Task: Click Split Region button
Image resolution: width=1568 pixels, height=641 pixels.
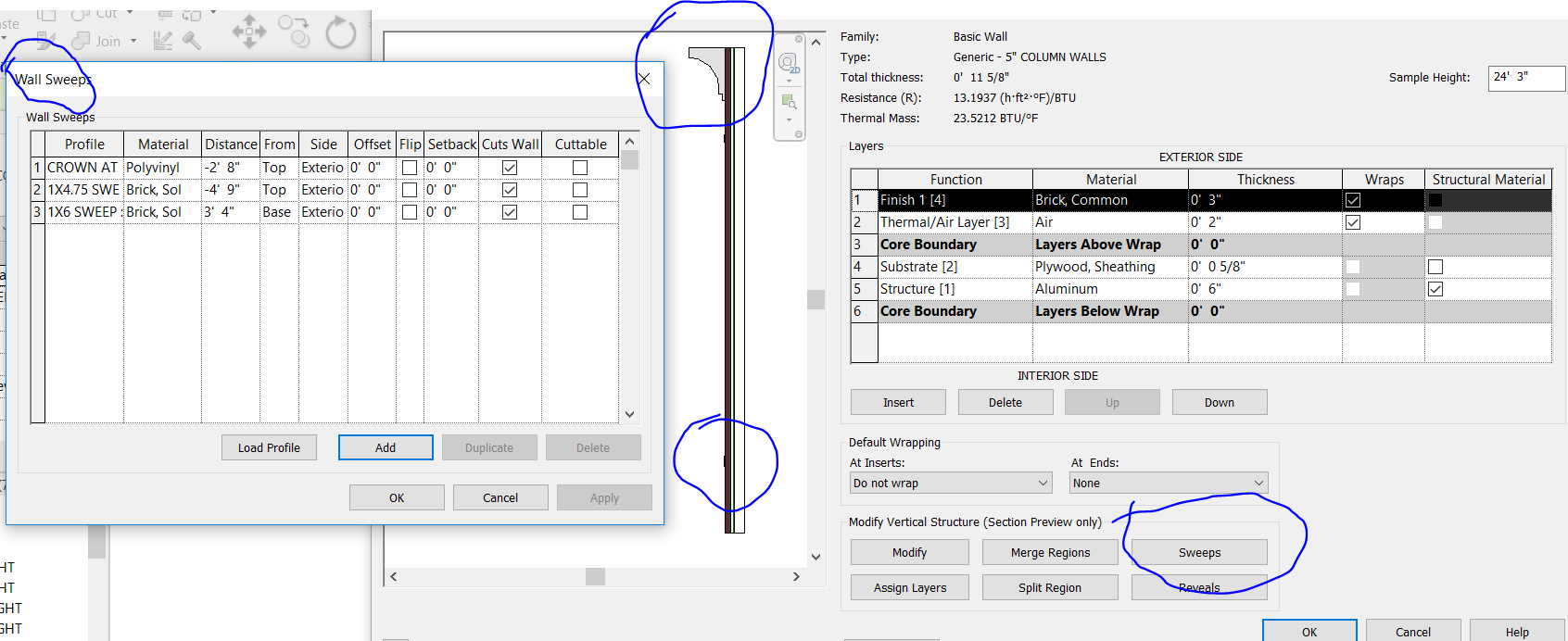Action: coord(1050,587)
